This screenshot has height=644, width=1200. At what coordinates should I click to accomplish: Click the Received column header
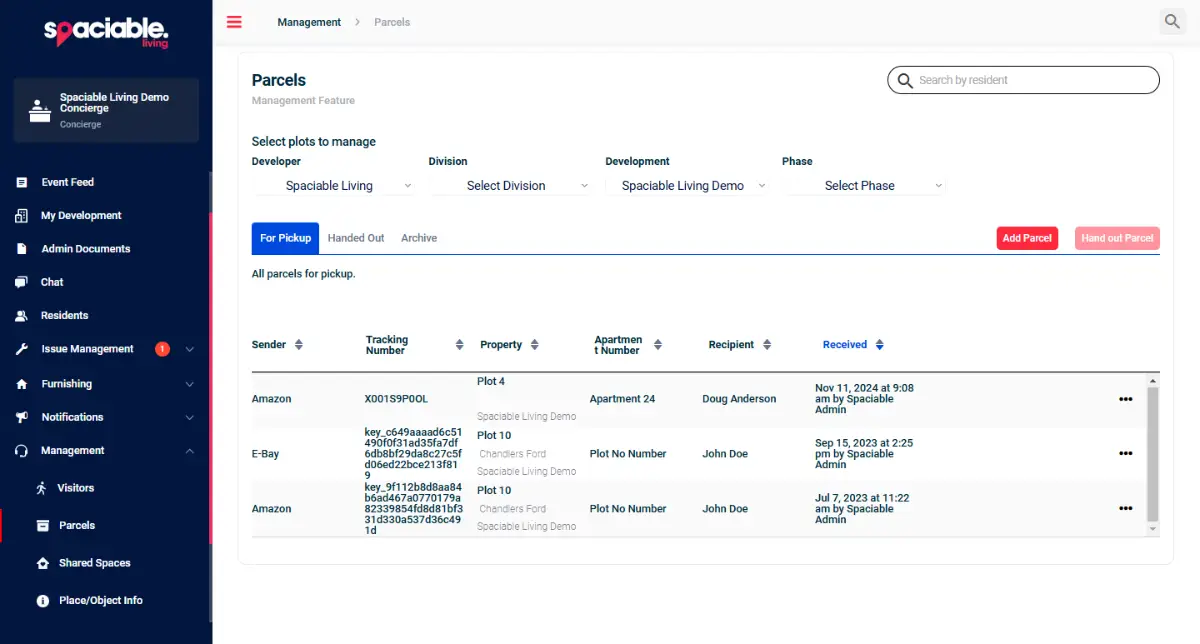pyautogui.click(x=845, y=345)
